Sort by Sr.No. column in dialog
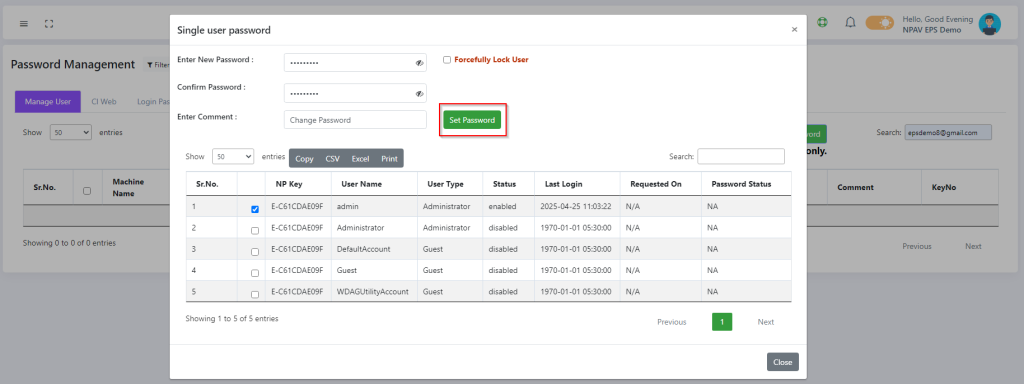1024x384 pixels. point(212,184)
